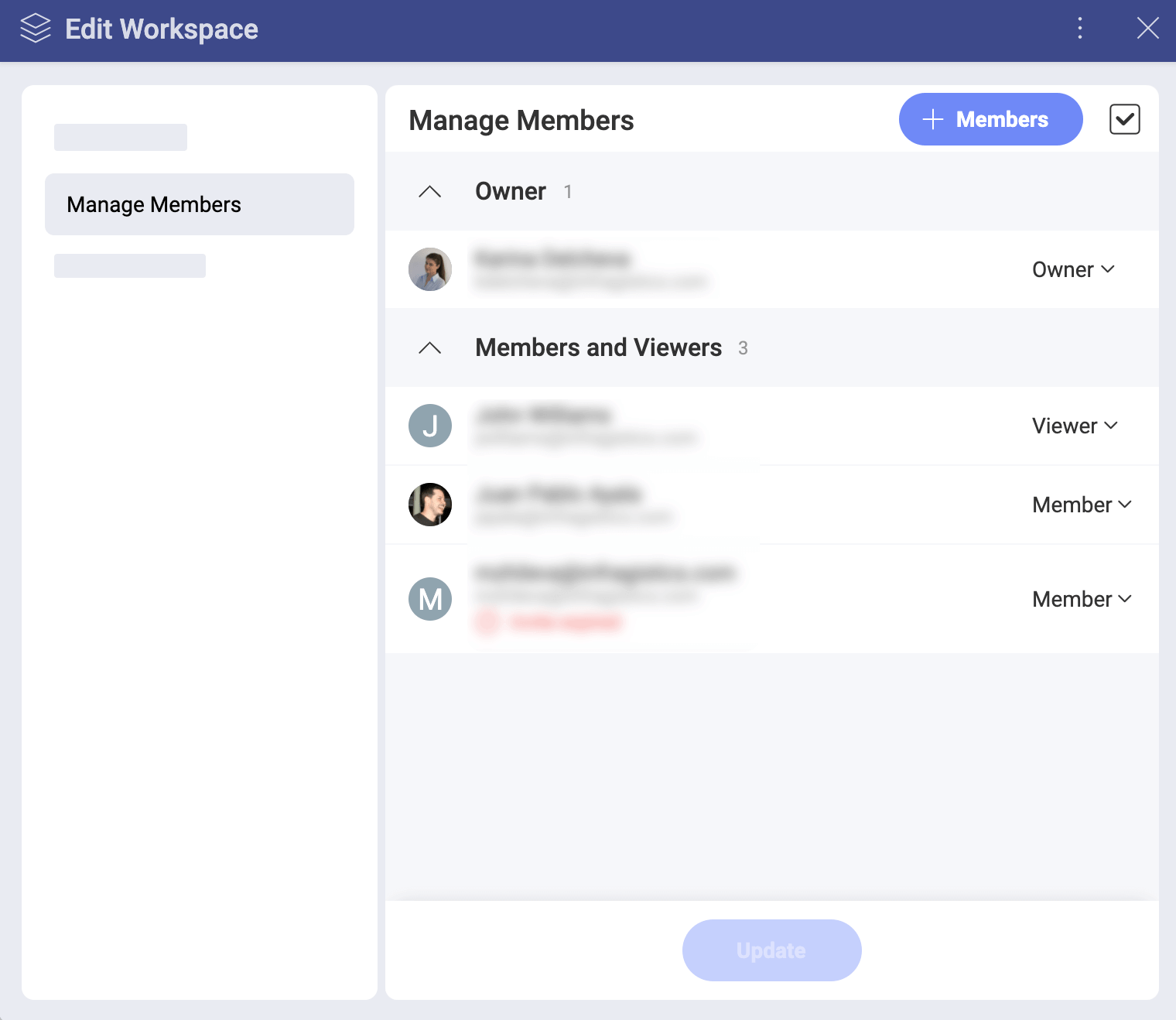Open the Viewer role dropdown
Screen dimensions: 1176x1020
pyautogui.click(x=1075, y=426)
